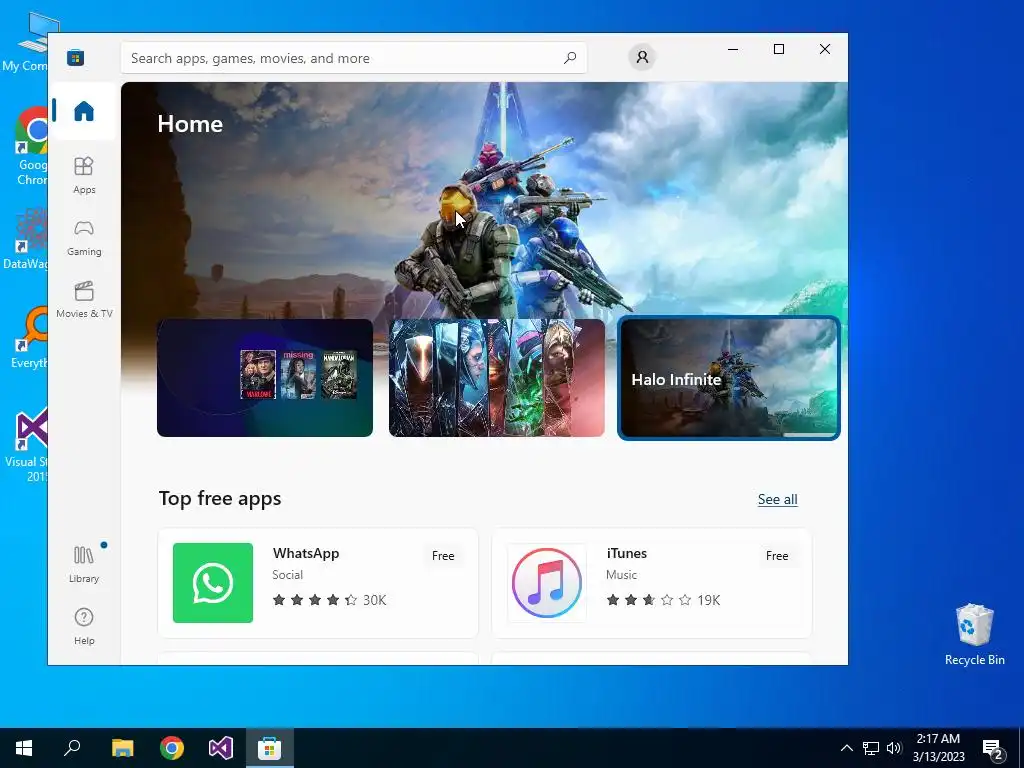Select the Halo Infinite thumbnail
This screenshot has width=1024, height=768.
(729, 378)
